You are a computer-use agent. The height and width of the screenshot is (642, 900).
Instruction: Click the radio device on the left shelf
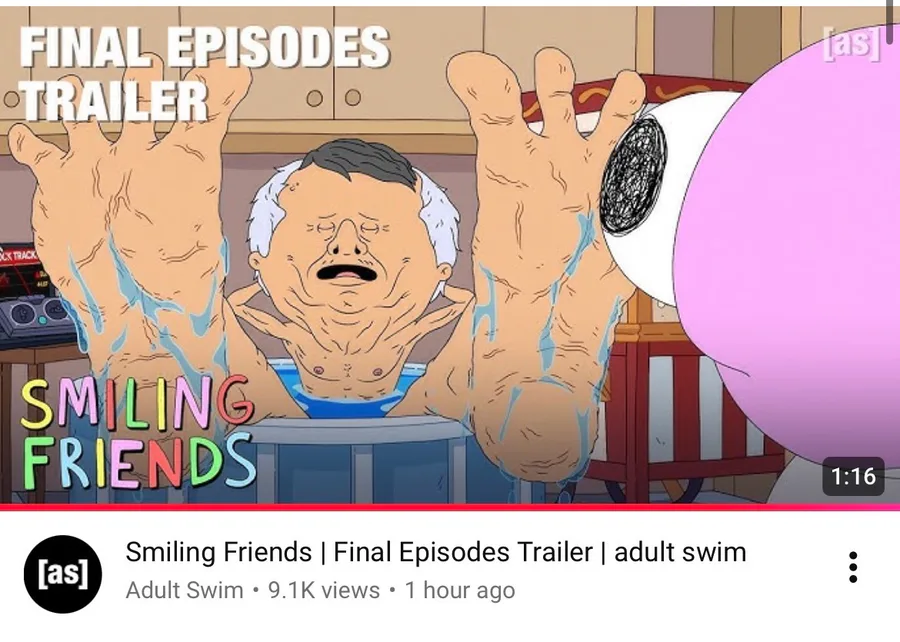(34, 295)
